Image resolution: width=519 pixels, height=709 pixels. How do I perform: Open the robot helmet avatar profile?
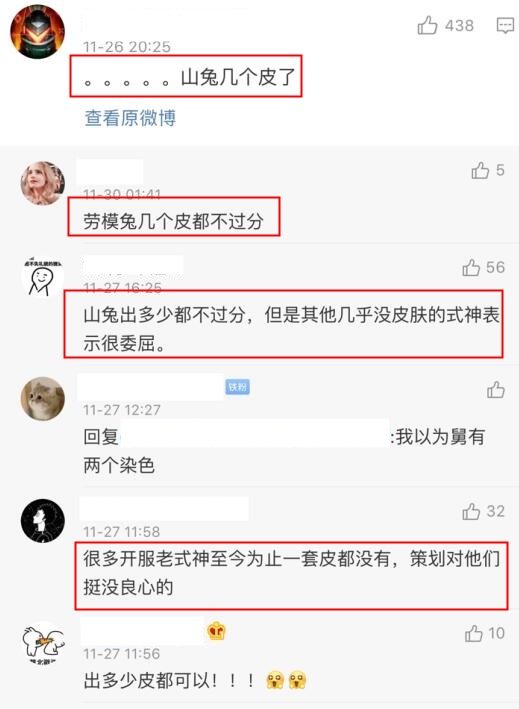(x=37, y=32)
